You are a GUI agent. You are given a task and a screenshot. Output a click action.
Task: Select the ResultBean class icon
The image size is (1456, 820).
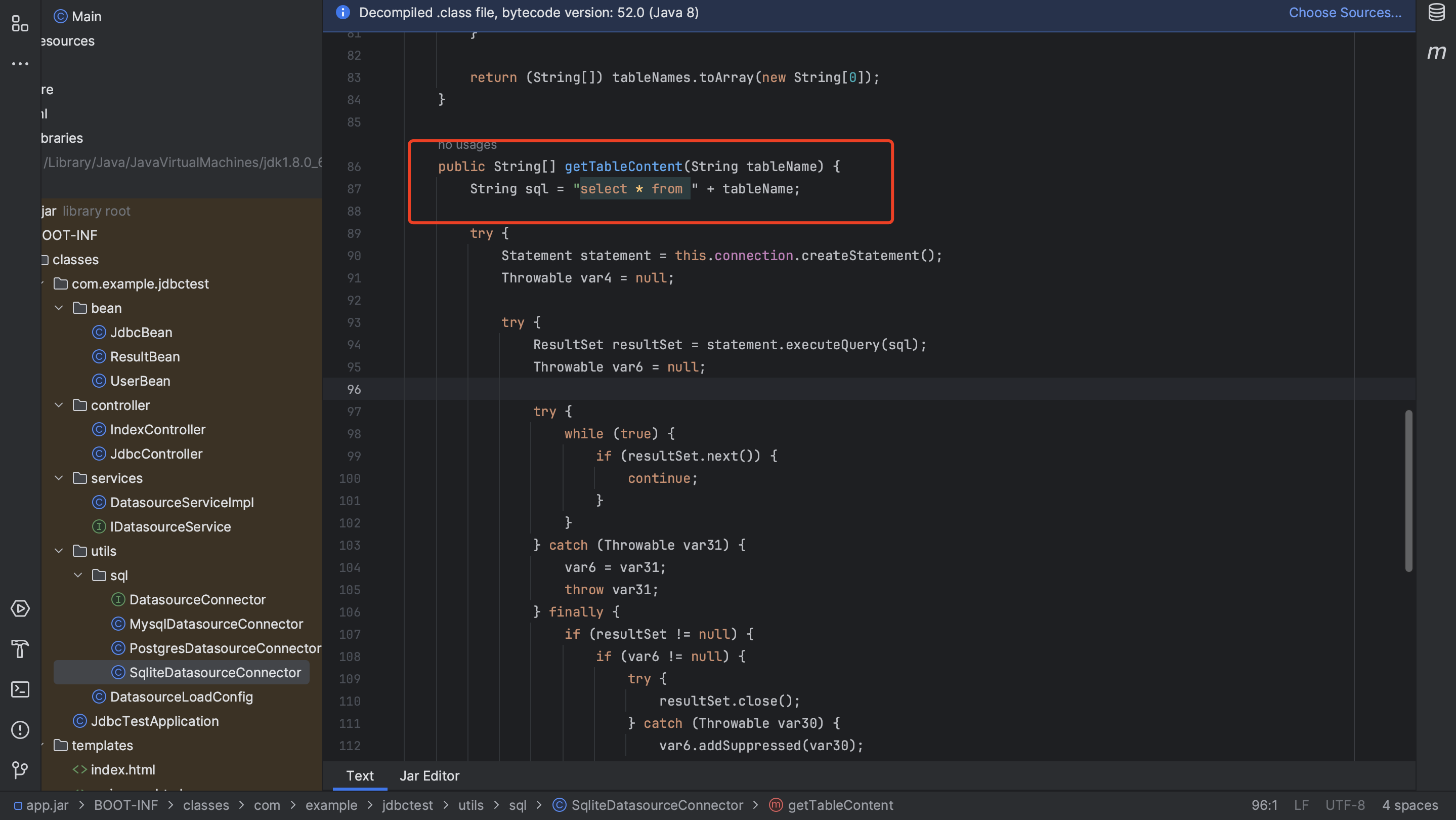pyautogui.click(x=99, y=356)
